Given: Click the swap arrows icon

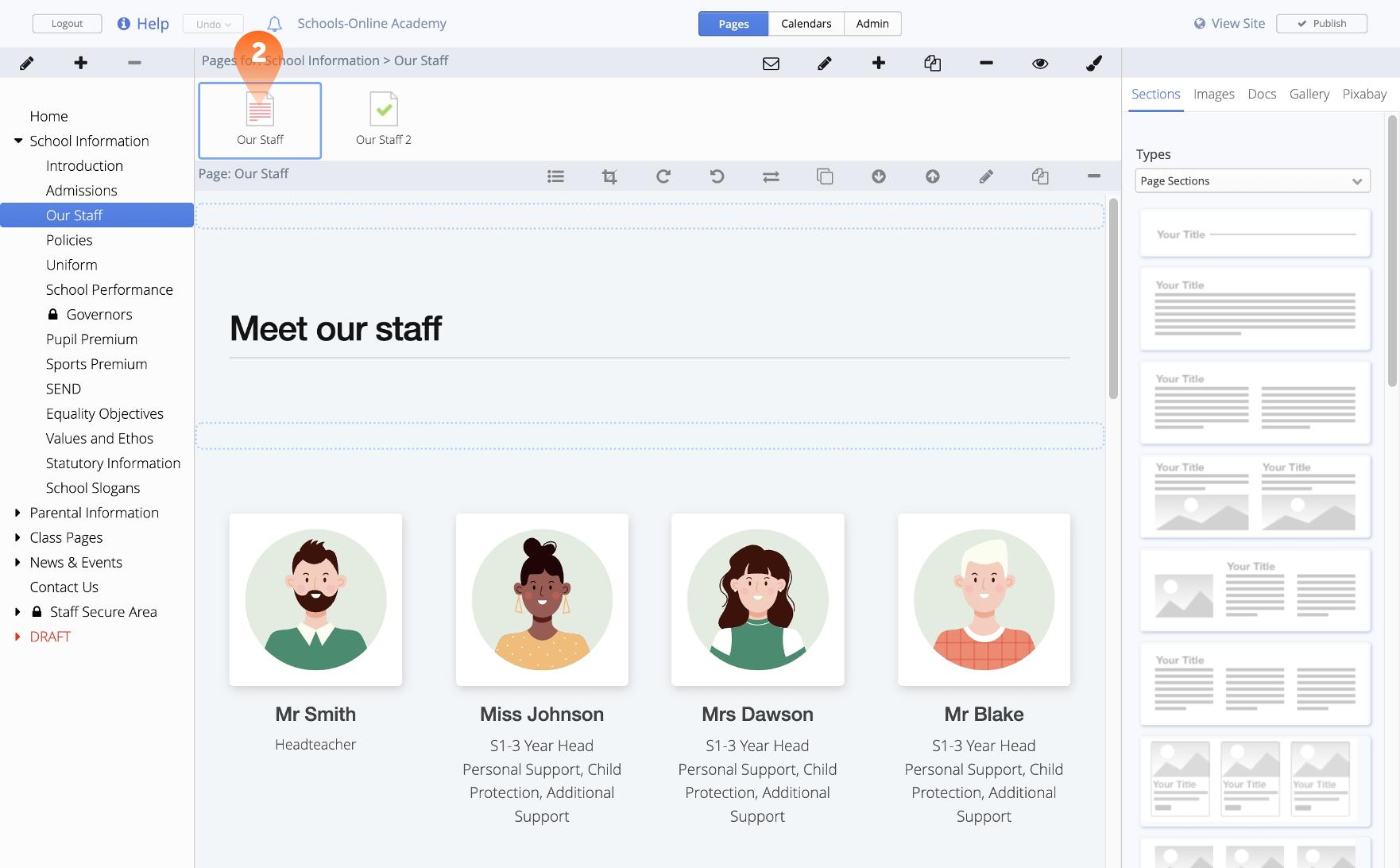Looking at the screenshot, I should tap(771, 176).
